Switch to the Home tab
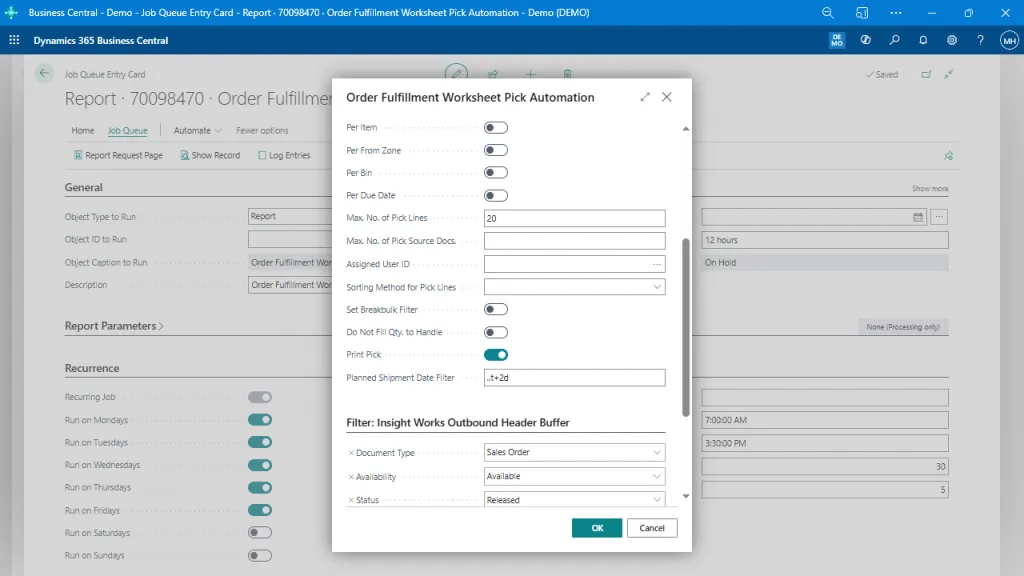The image size is (1024, 576). (83, 130)
